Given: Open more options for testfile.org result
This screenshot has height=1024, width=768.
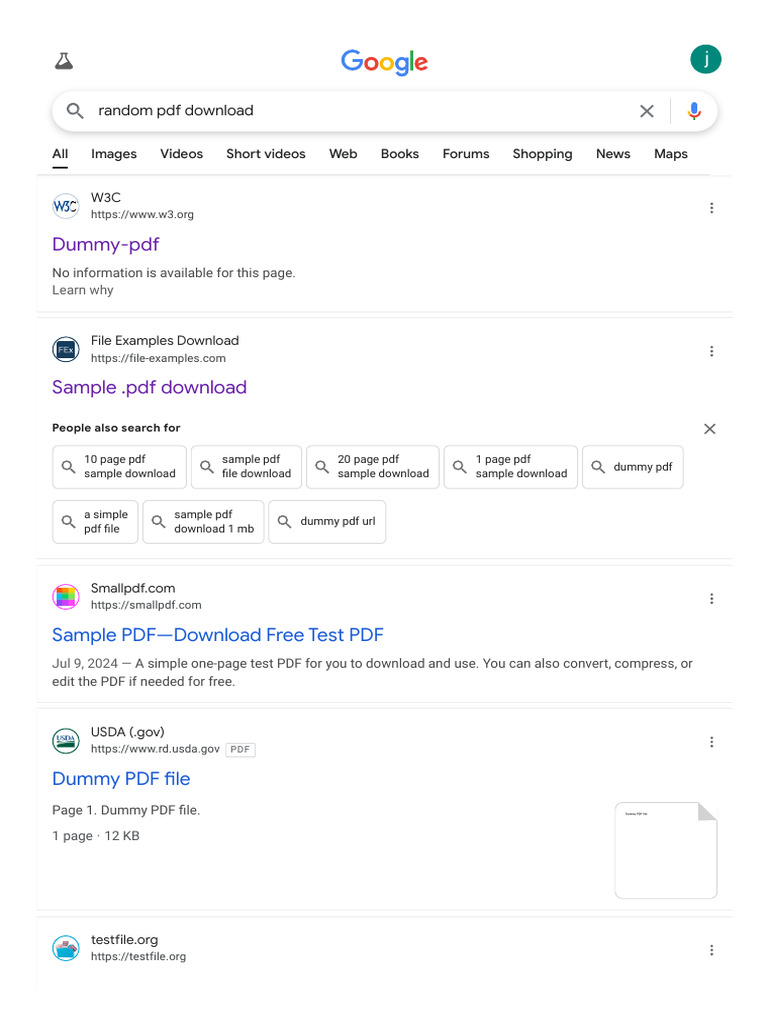Looking at the screenshot, I should coord(711,950).
